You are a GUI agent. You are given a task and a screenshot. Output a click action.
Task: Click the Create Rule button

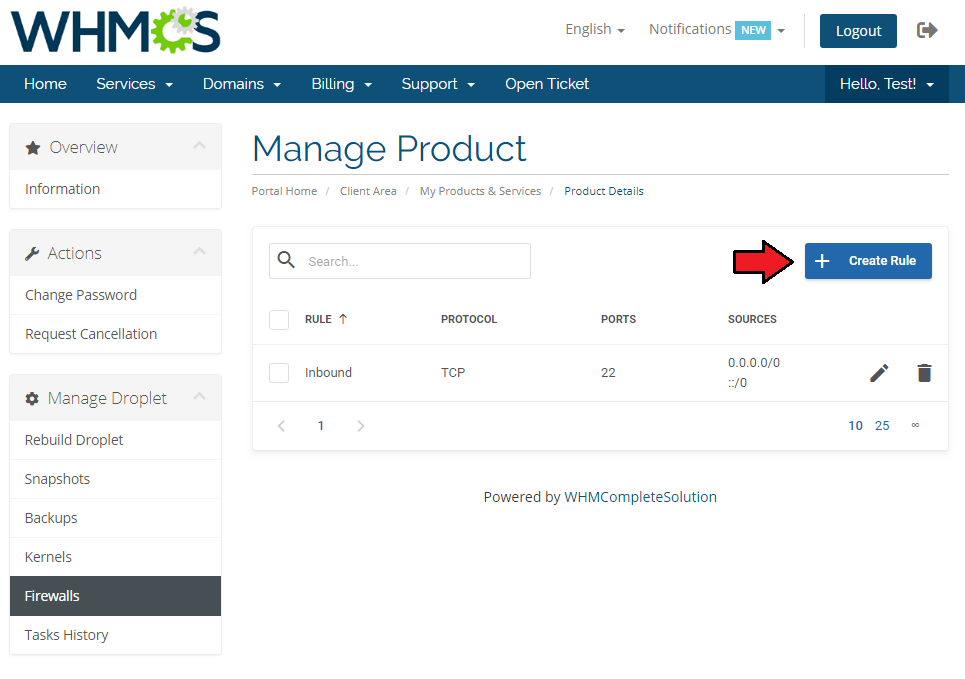point(868,261)
